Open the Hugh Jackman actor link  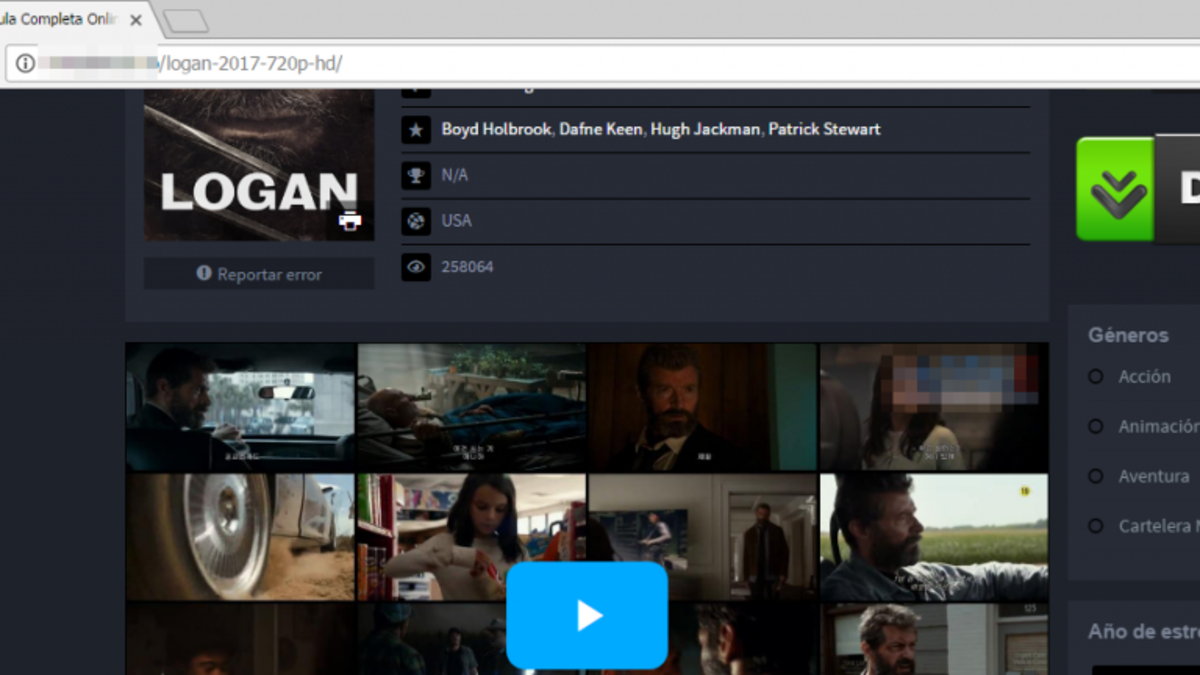705,129
